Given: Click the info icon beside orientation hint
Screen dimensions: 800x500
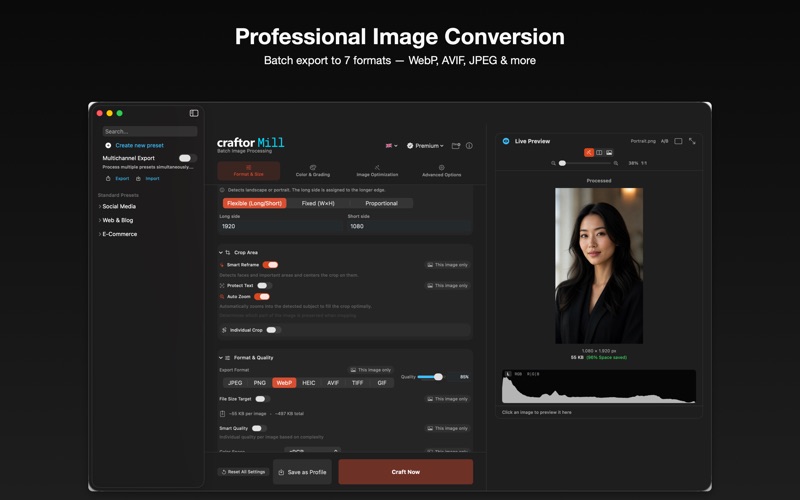Looking at the screenshot, I should coord(222,190).
